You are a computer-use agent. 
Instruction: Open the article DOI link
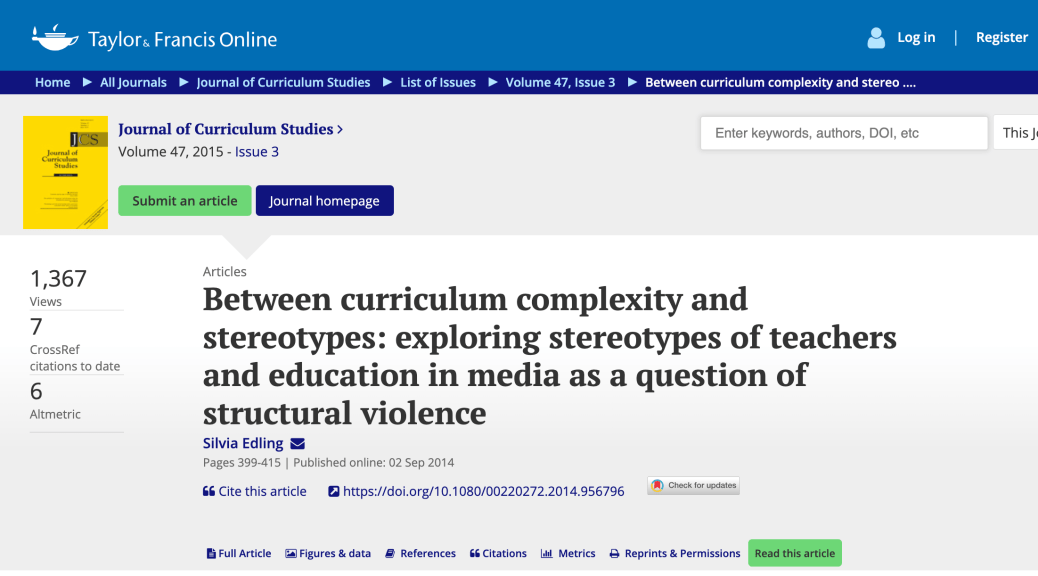(x=476, y=491)
